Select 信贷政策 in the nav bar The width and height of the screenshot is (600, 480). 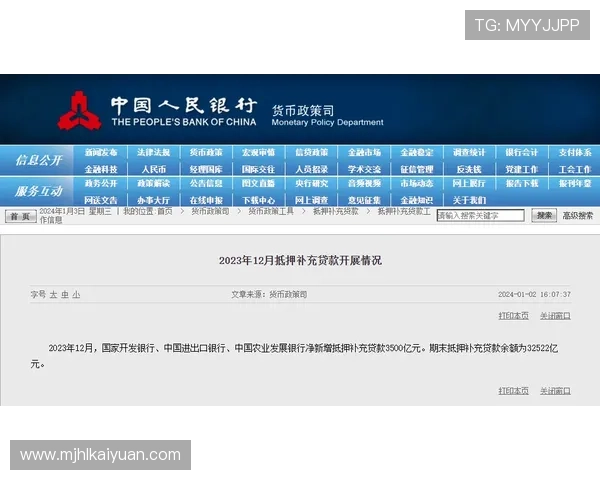[x=311, y=152]
